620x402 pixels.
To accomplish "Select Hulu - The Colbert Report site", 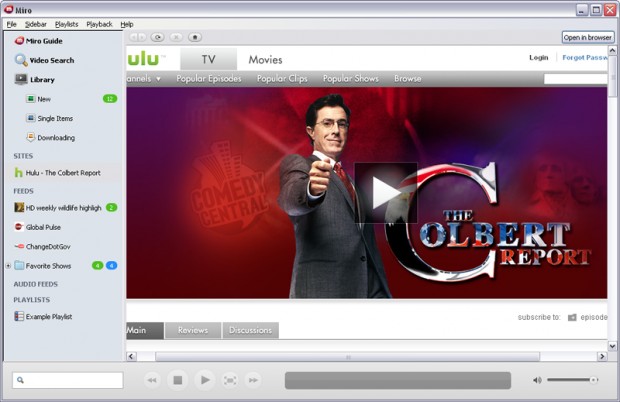I will [x=57, y=173].
